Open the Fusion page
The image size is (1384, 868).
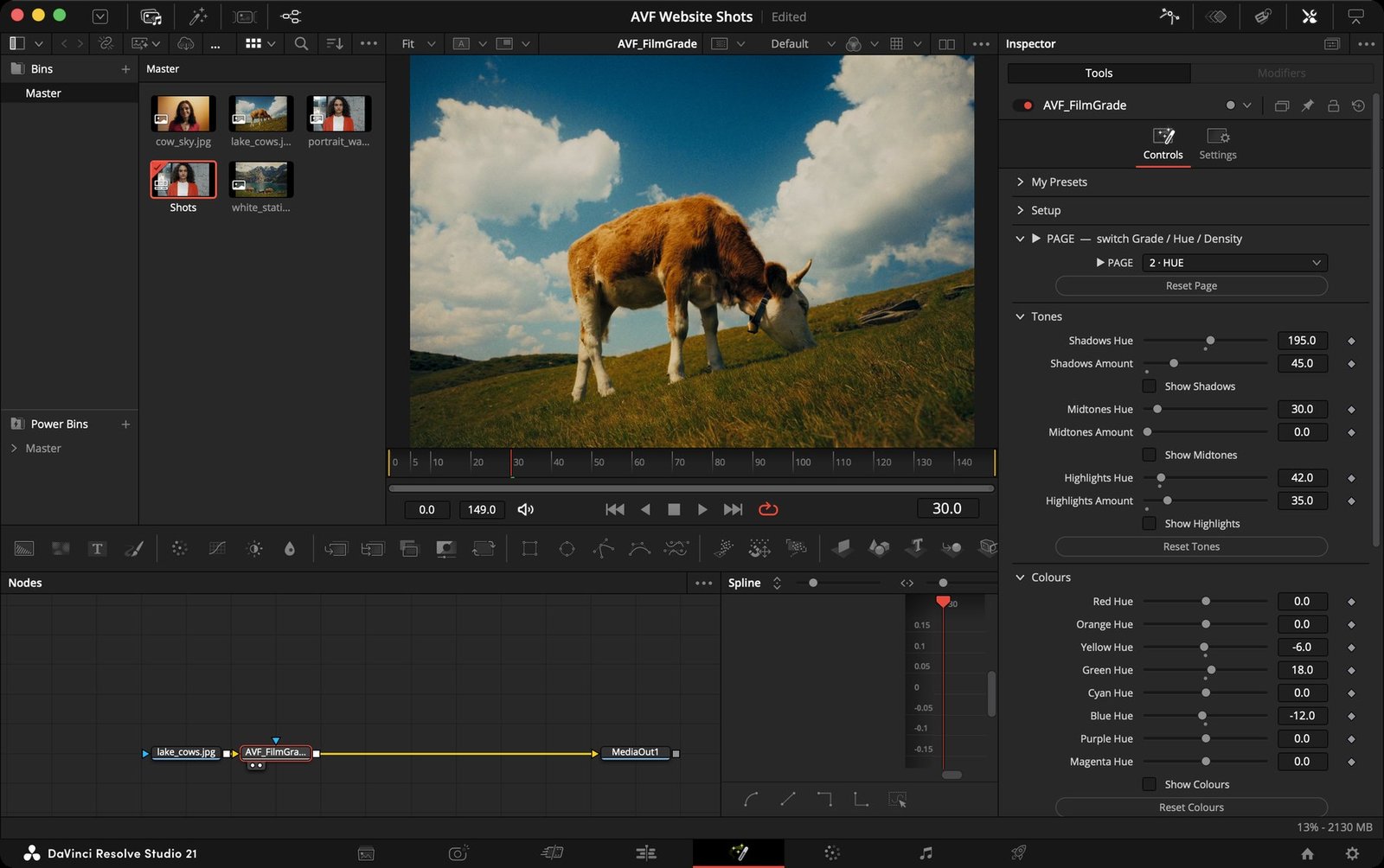point(739,853)
